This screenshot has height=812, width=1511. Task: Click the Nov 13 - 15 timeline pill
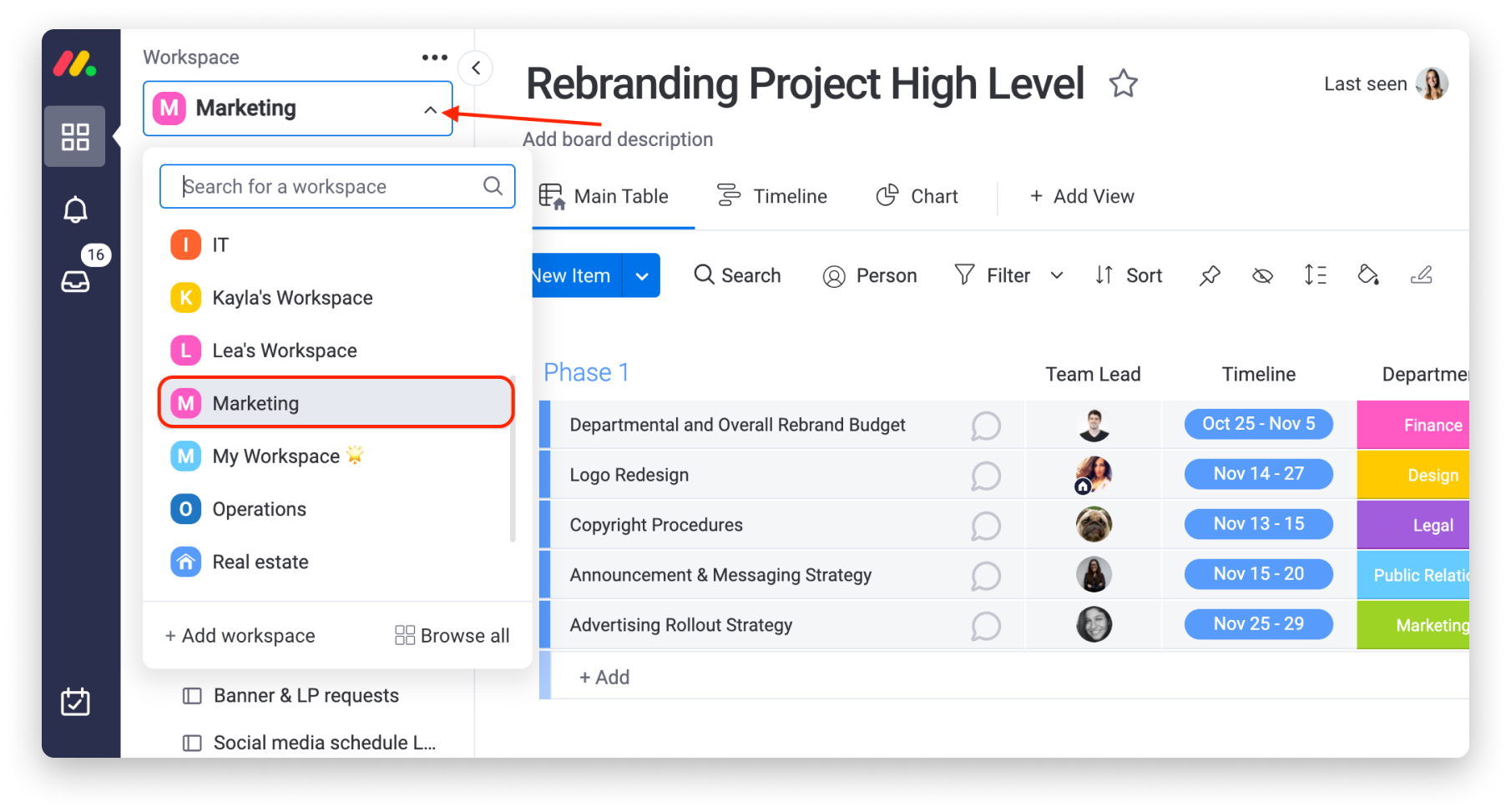pos(1258,524)
